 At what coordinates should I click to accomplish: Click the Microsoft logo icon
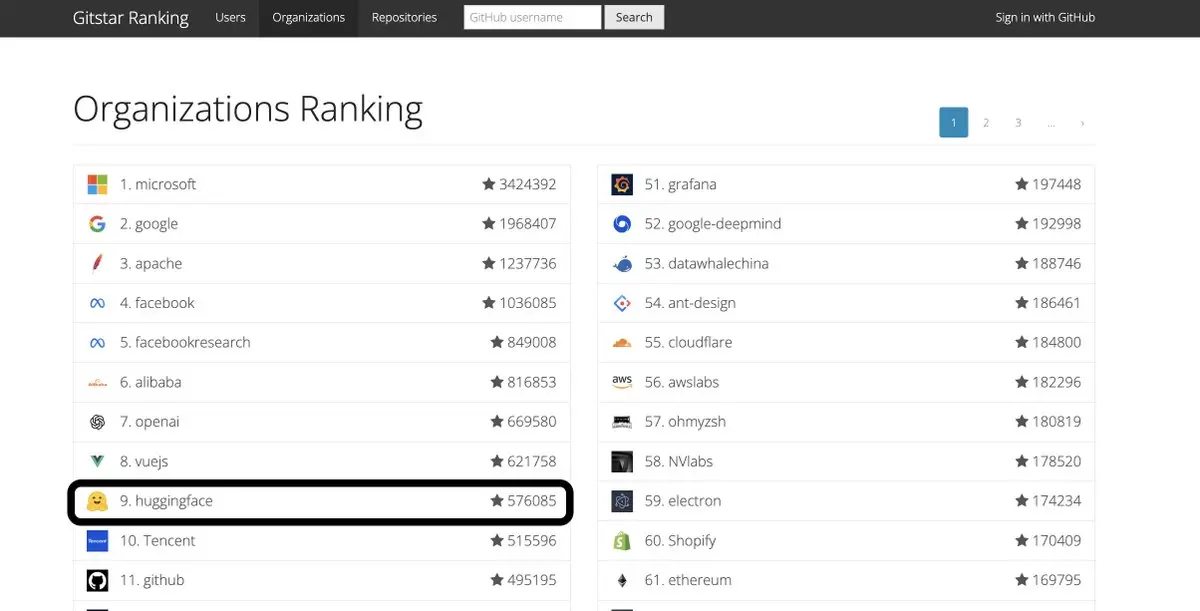[97, 184]
